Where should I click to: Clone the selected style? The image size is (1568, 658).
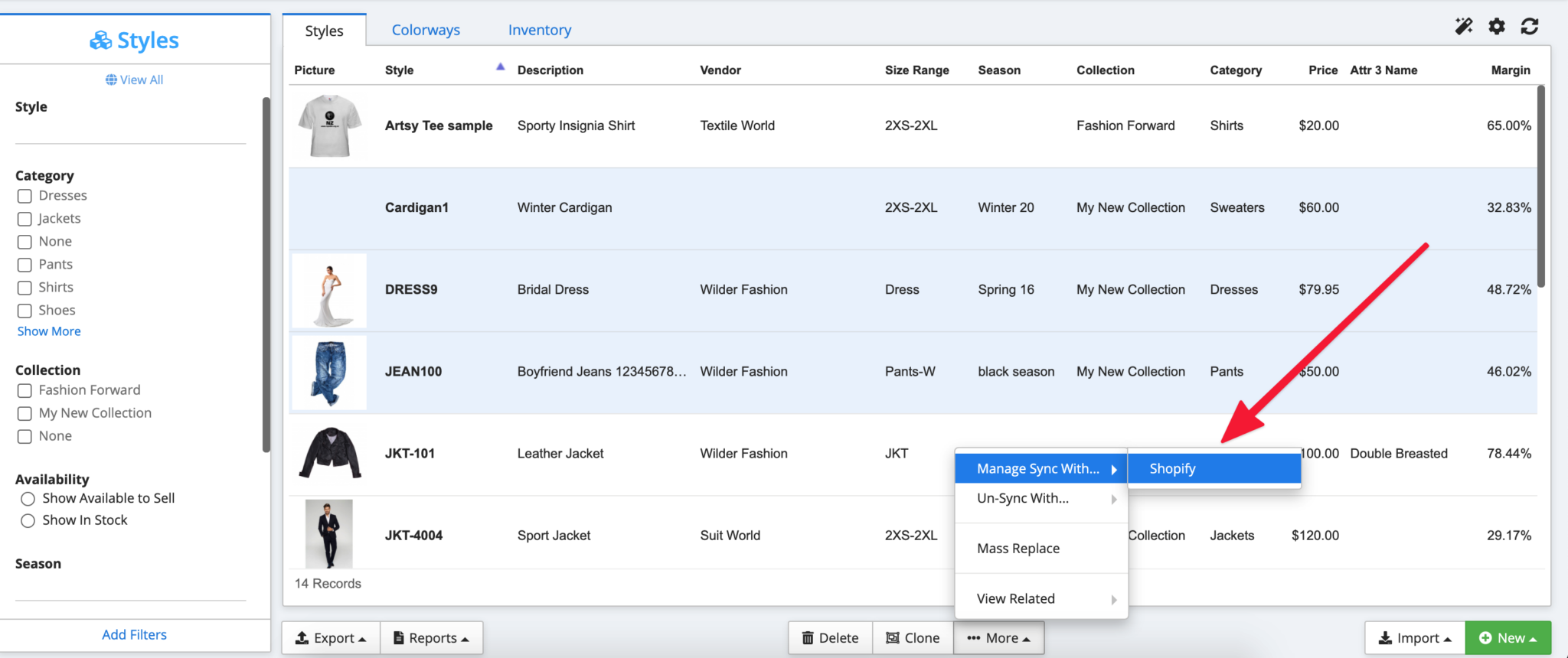click(x=913, y=637)
